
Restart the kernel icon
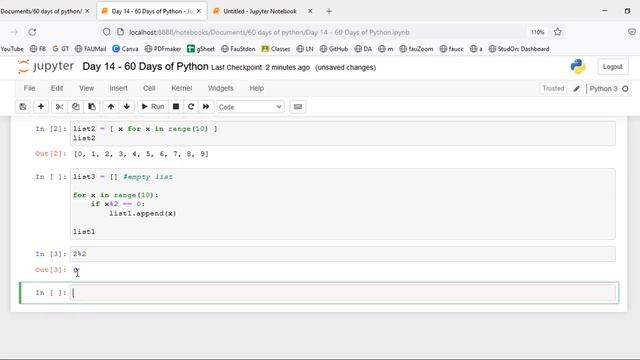click(x=191, y=107)
